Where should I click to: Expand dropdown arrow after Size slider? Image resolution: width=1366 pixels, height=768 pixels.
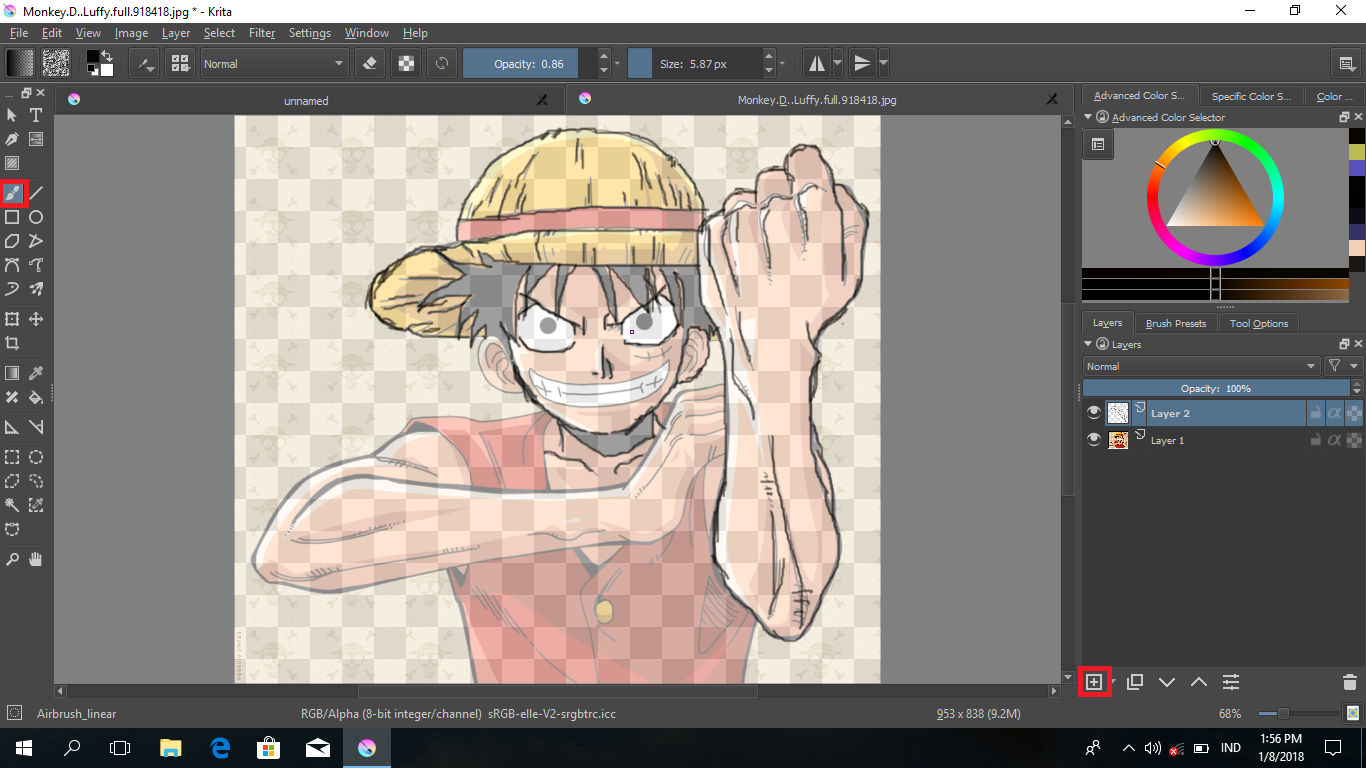pos(781,63)
